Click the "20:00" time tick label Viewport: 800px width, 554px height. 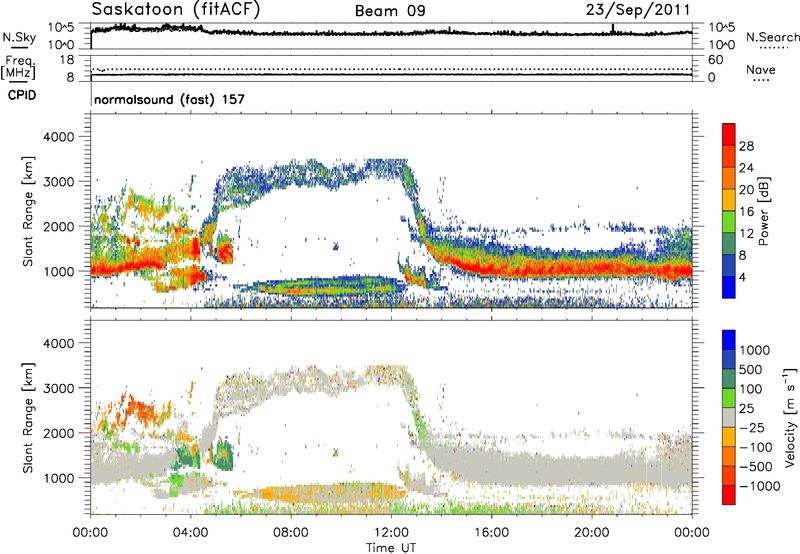click(x=592, y=532)
